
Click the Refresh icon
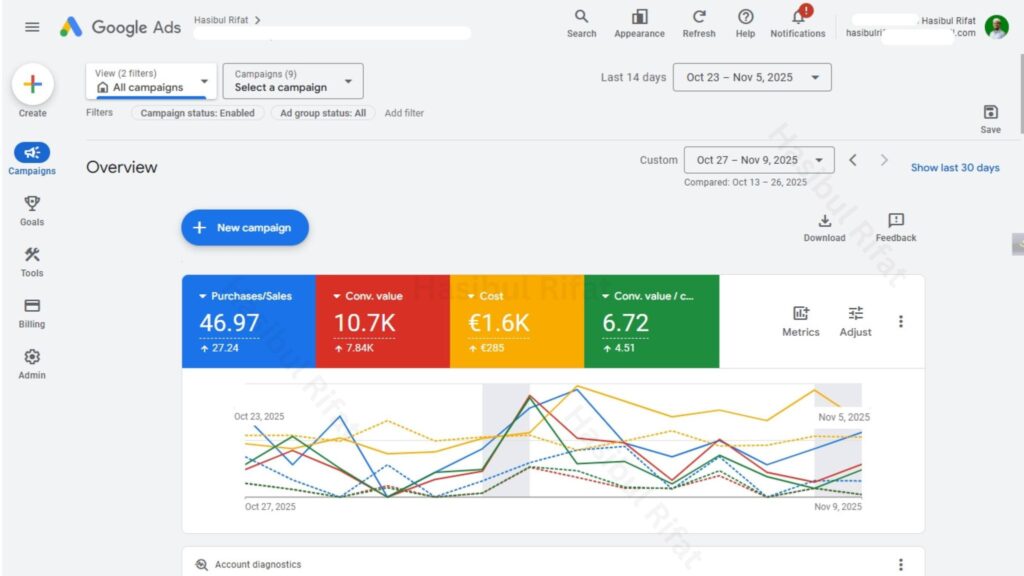point(699,17)
